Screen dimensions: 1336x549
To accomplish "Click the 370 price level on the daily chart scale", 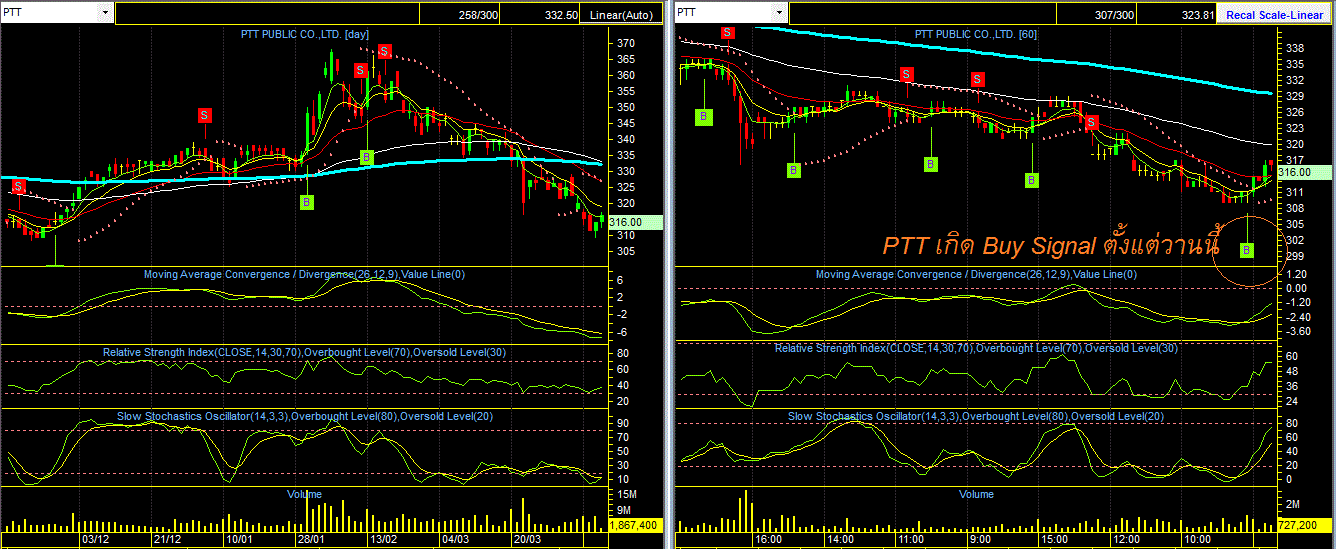I will point(628,44).
